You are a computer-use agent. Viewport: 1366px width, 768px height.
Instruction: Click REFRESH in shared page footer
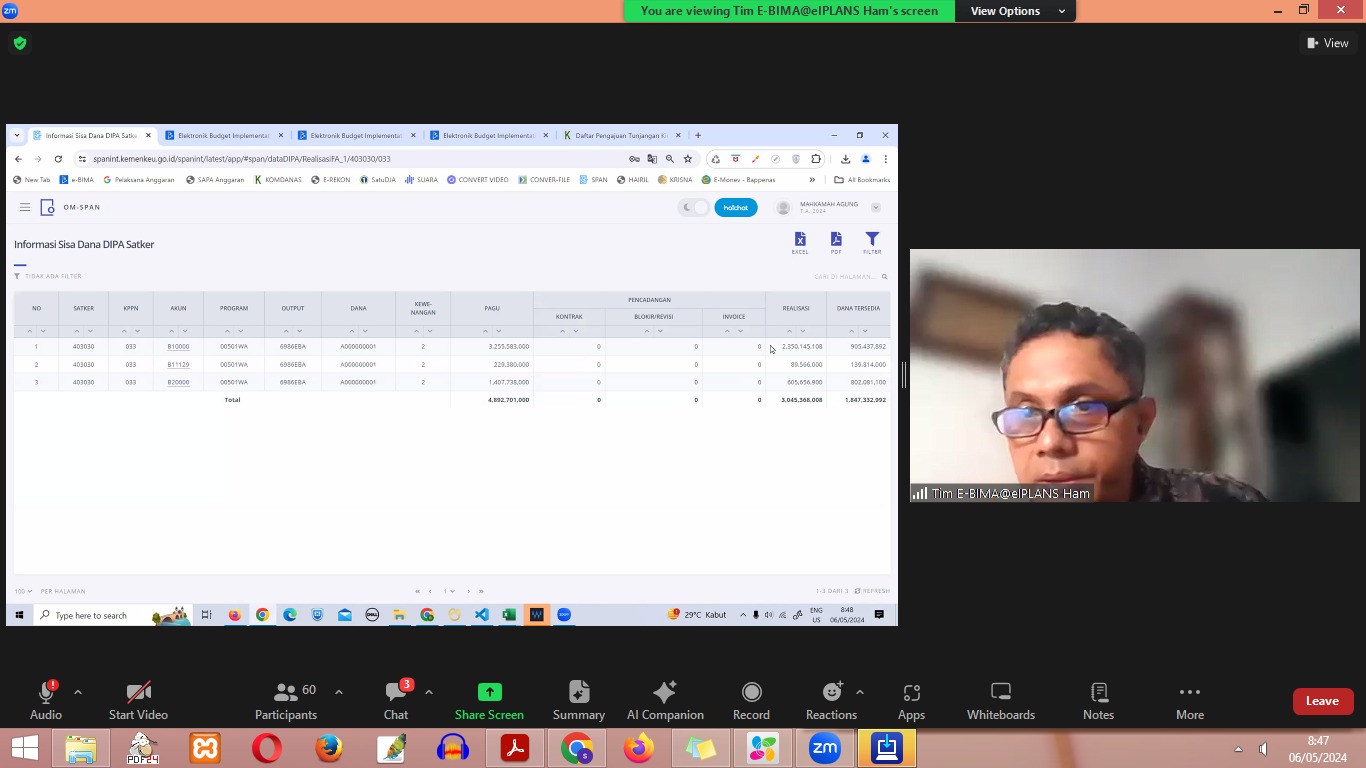coord(872,591)
